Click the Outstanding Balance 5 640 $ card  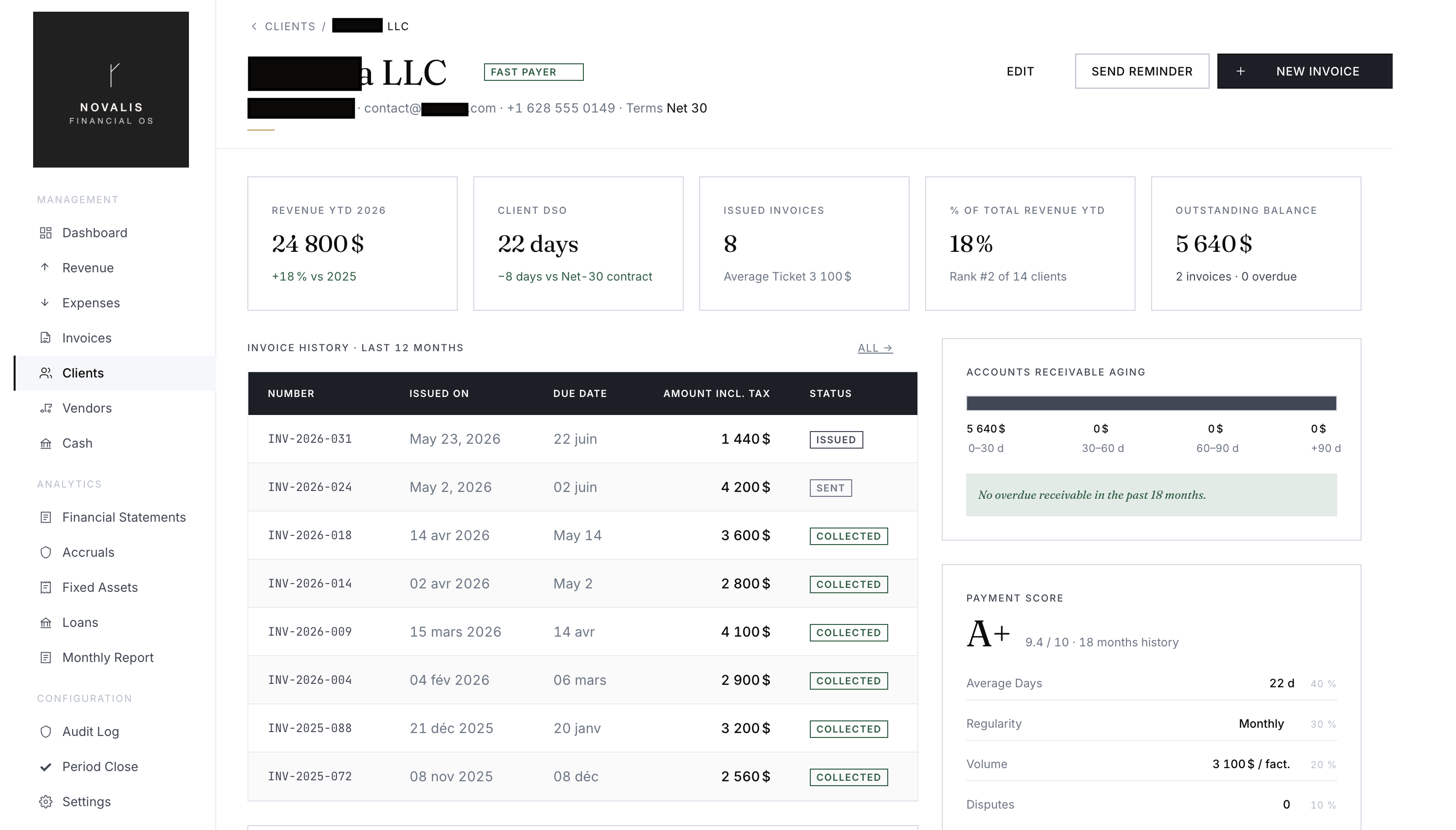click(1256, 244)
